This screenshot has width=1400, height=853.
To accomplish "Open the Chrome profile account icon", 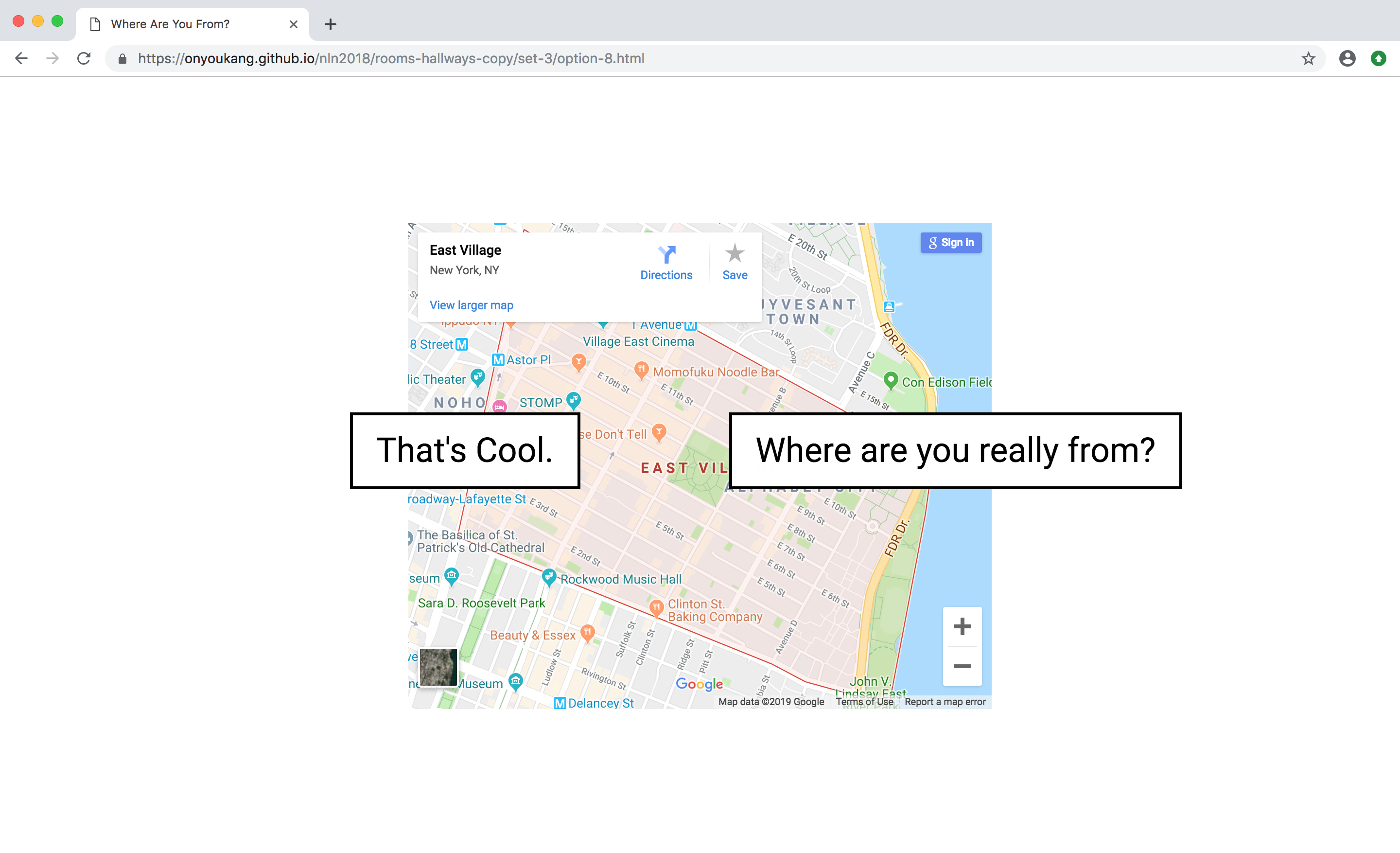I will point(1347,58).
